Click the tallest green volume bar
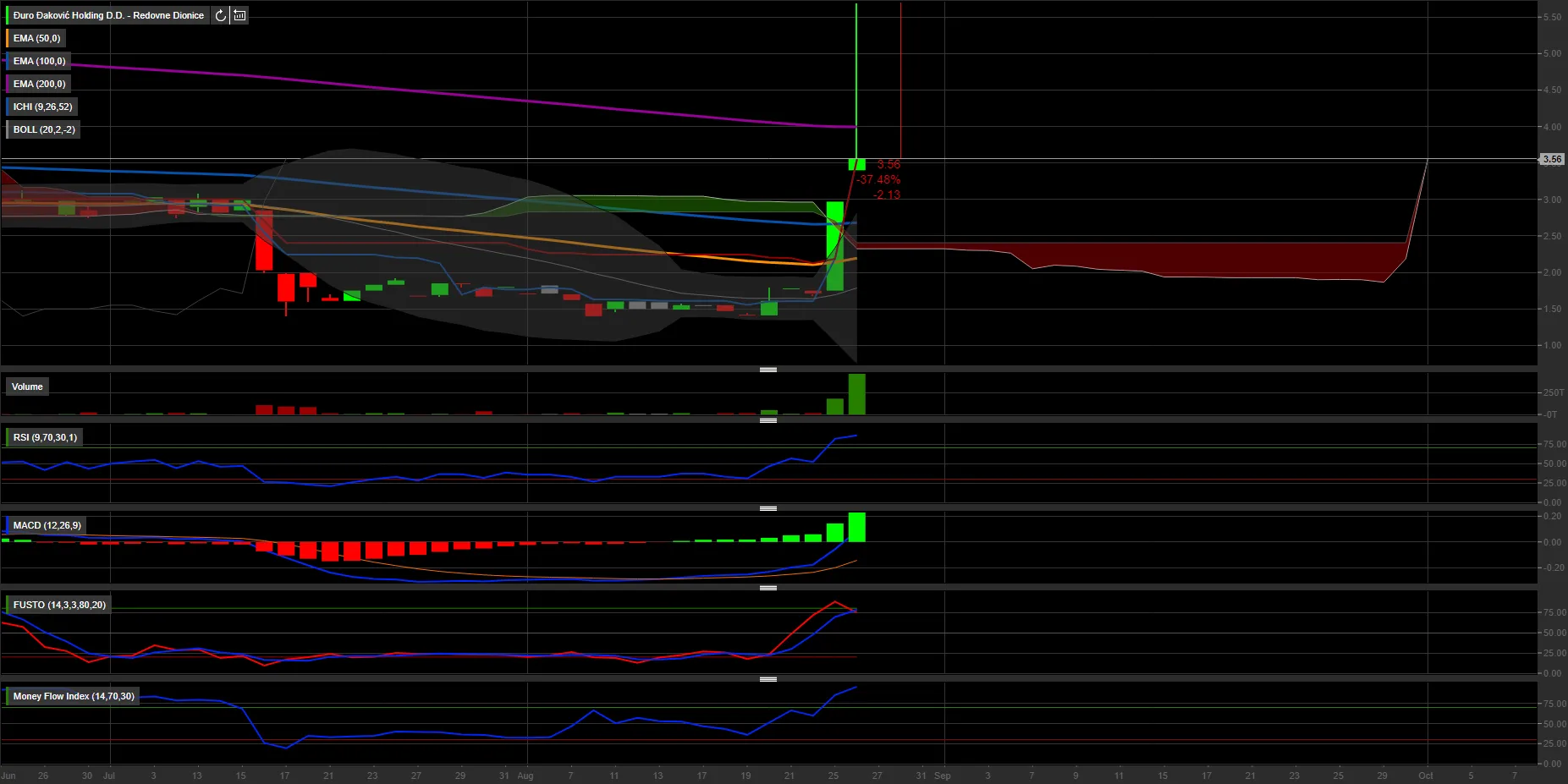 click(x=856, y=394)
